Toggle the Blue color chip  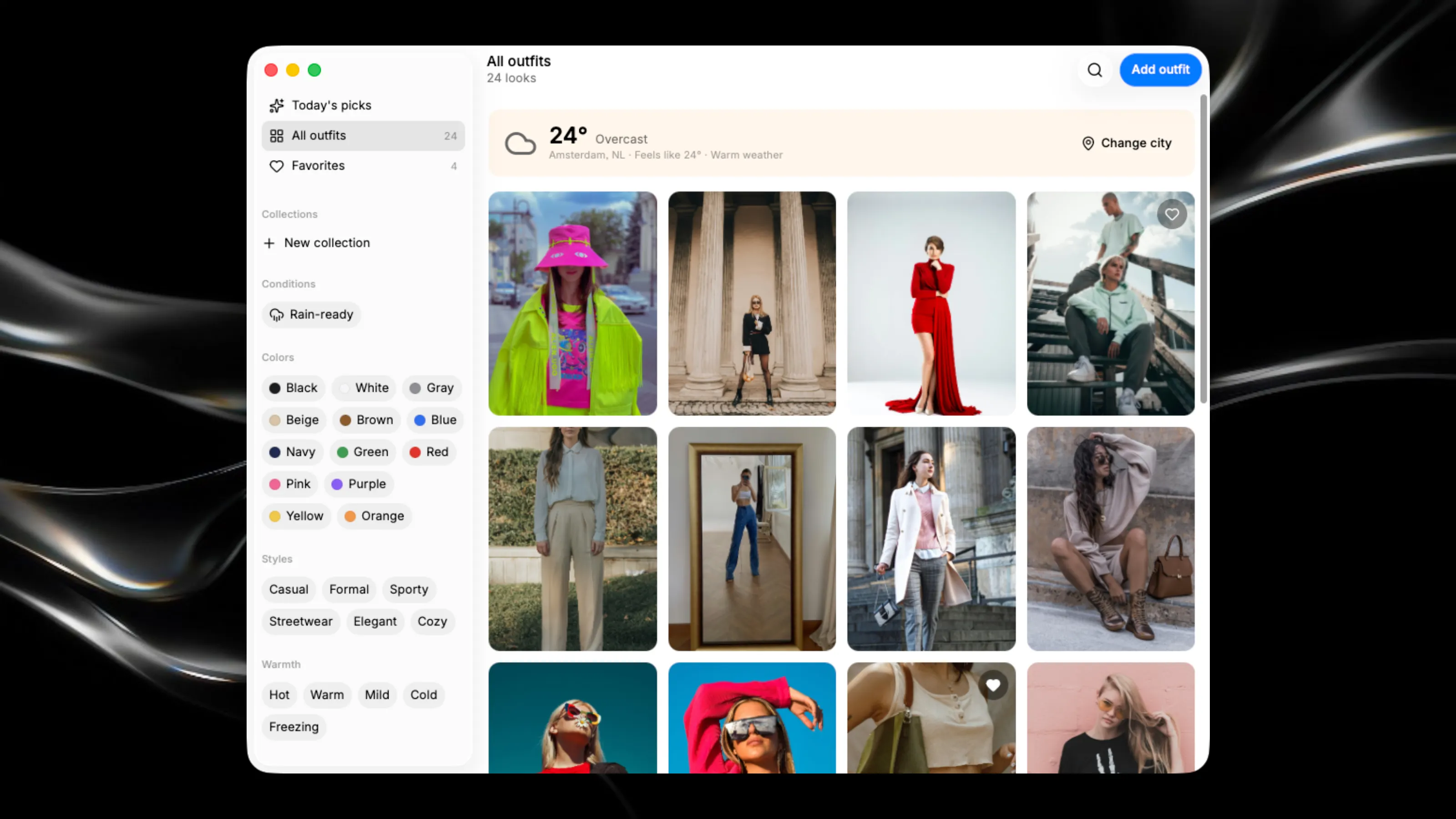pyautogui.click(x=435, y=420)
